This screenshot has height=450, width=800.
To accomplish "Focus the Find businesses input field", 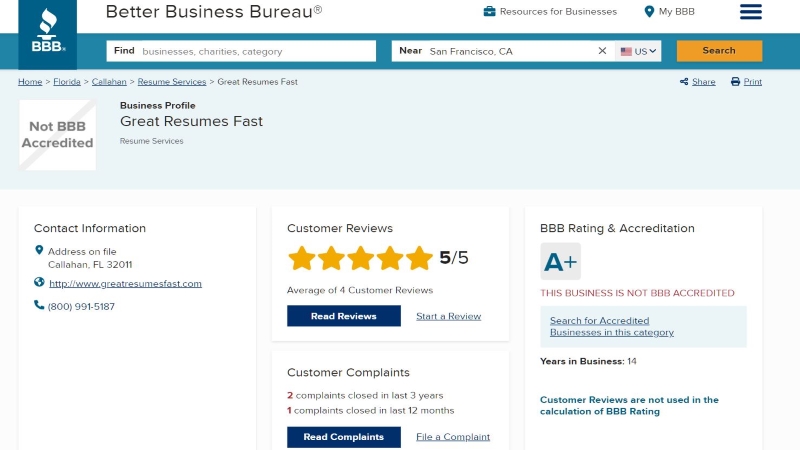I will 241,51.
